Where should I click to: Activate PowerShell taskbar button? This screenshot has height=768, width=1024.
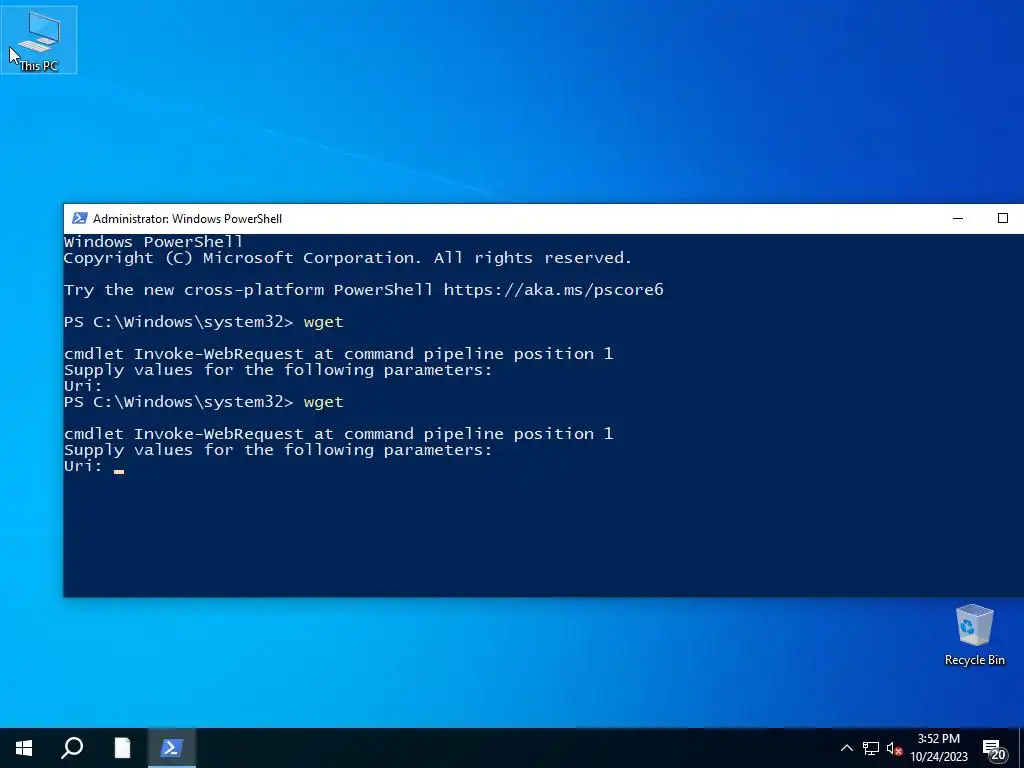point(172,748)
